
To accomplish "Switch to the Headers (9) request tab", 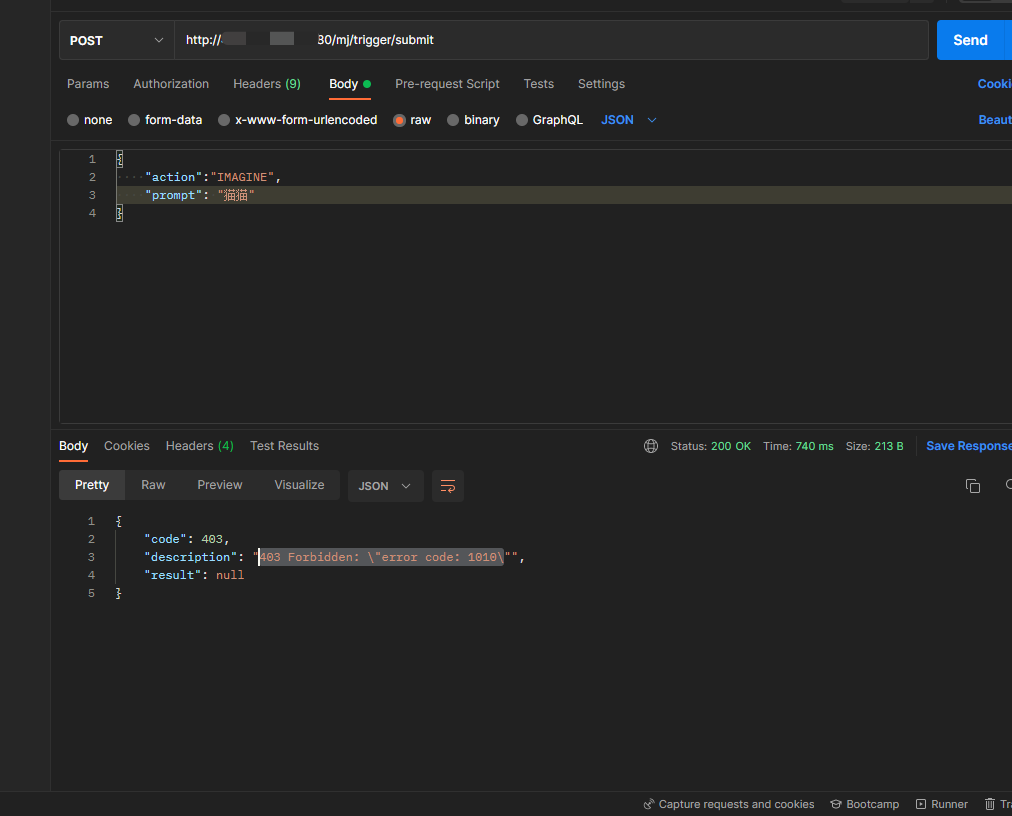I will click(266, 84).
